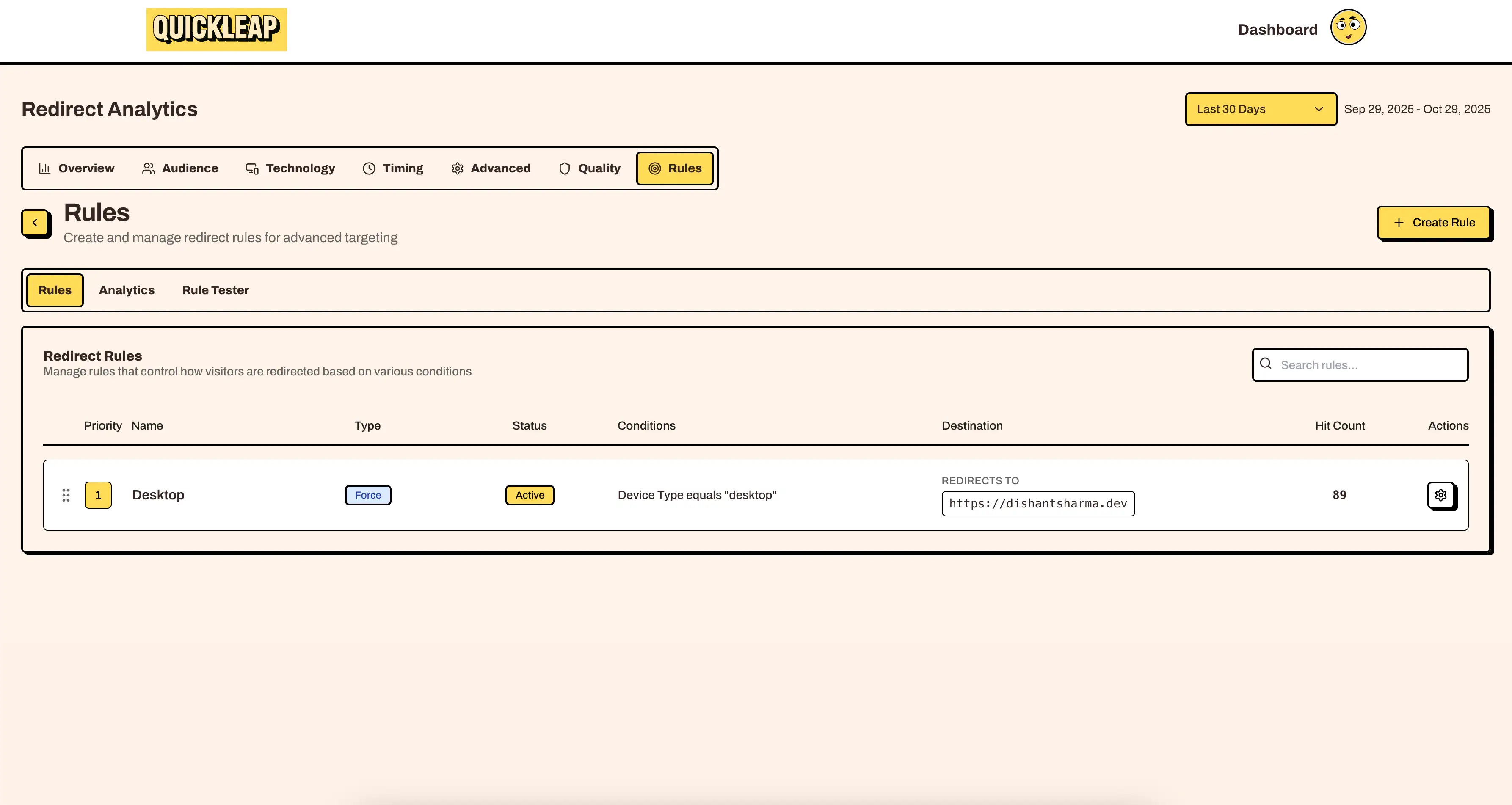Click priority badge 1 on Desktop rule
This screenshot has width=1512, height=805.
[x=97, y=495]
